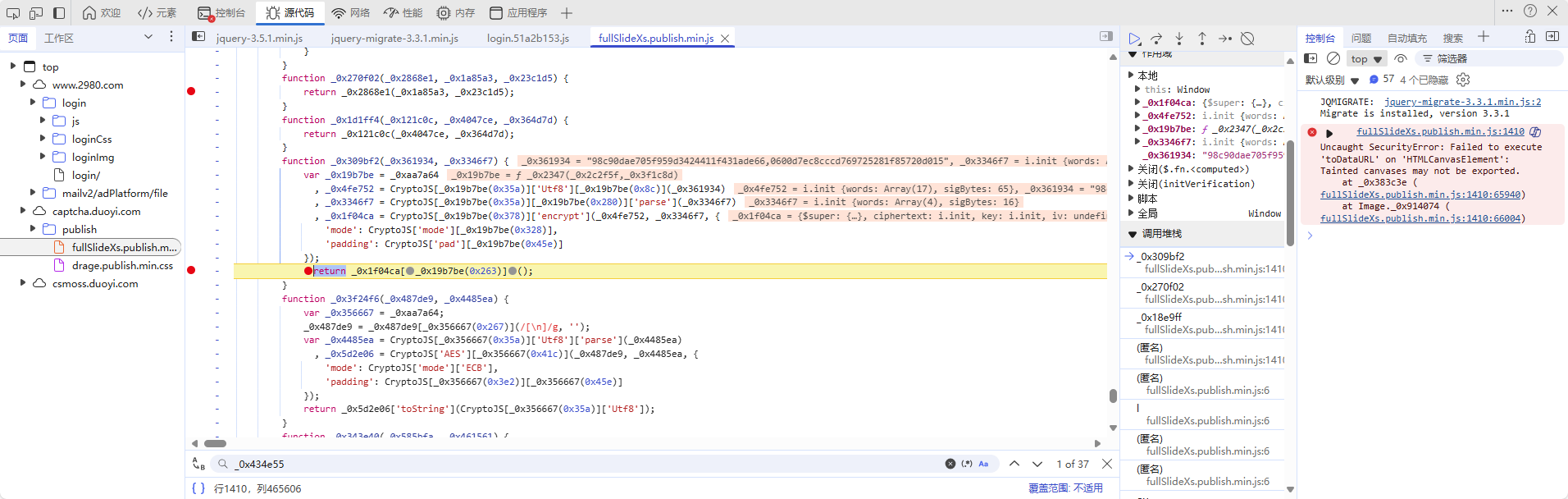Expand the loginCss folder
Viewport: 1568px width, 499px height.
click(42, 138)
